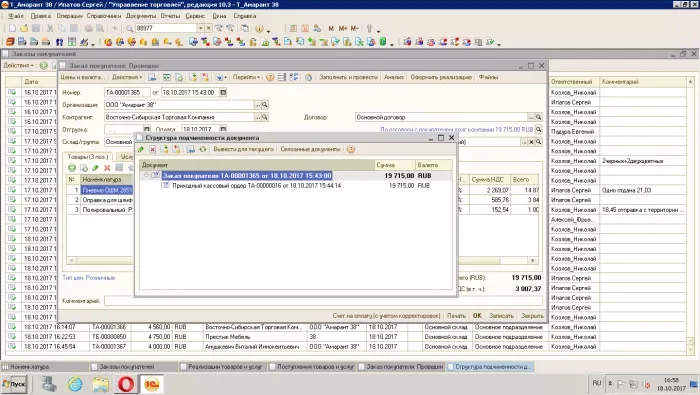Click the Номер input field TA-00001365
700x395 pixels.
(127, 92)
